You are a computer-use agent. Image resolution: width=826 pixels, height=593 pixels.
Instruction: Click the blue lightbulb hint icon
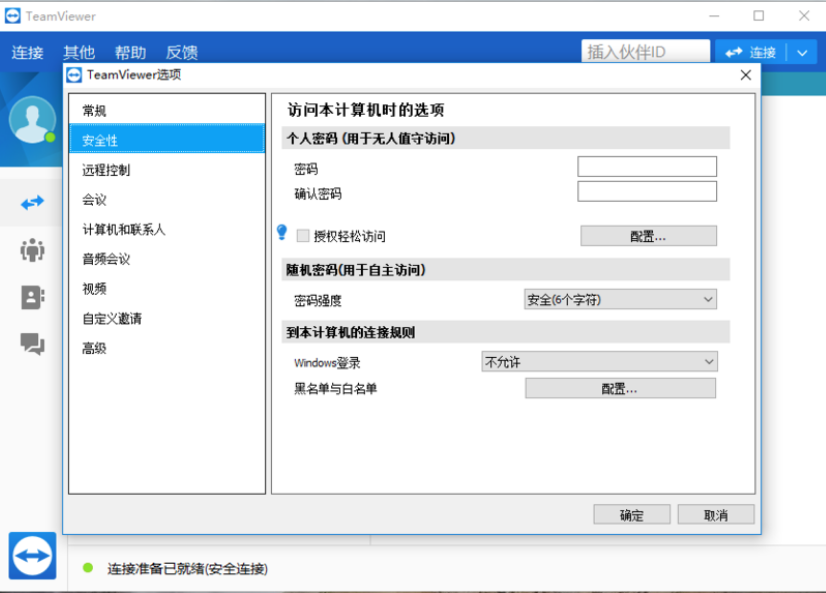click(282, 232)
